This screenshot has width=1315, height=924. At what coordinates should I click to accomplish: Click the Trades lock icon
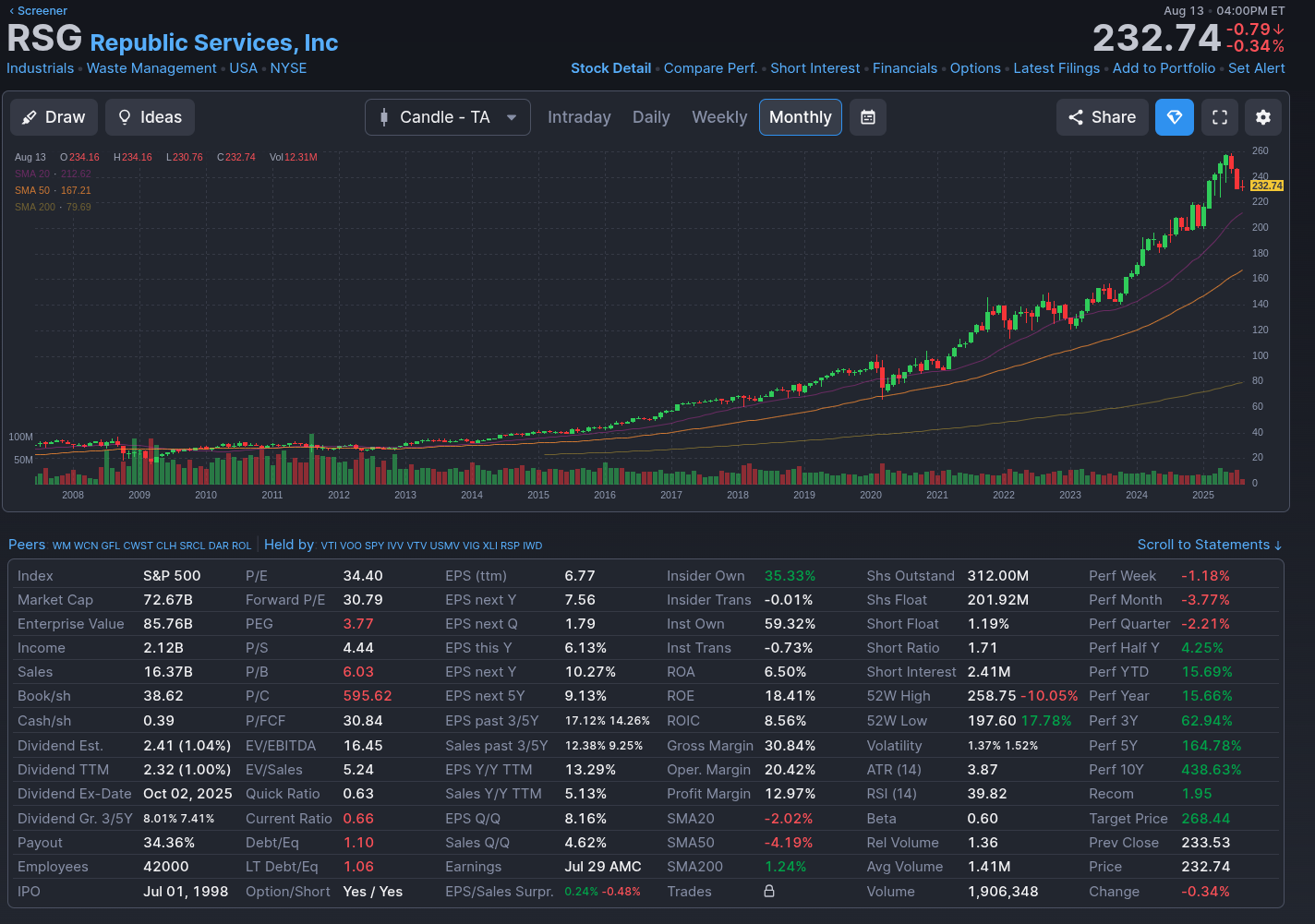tap(769, 892)
